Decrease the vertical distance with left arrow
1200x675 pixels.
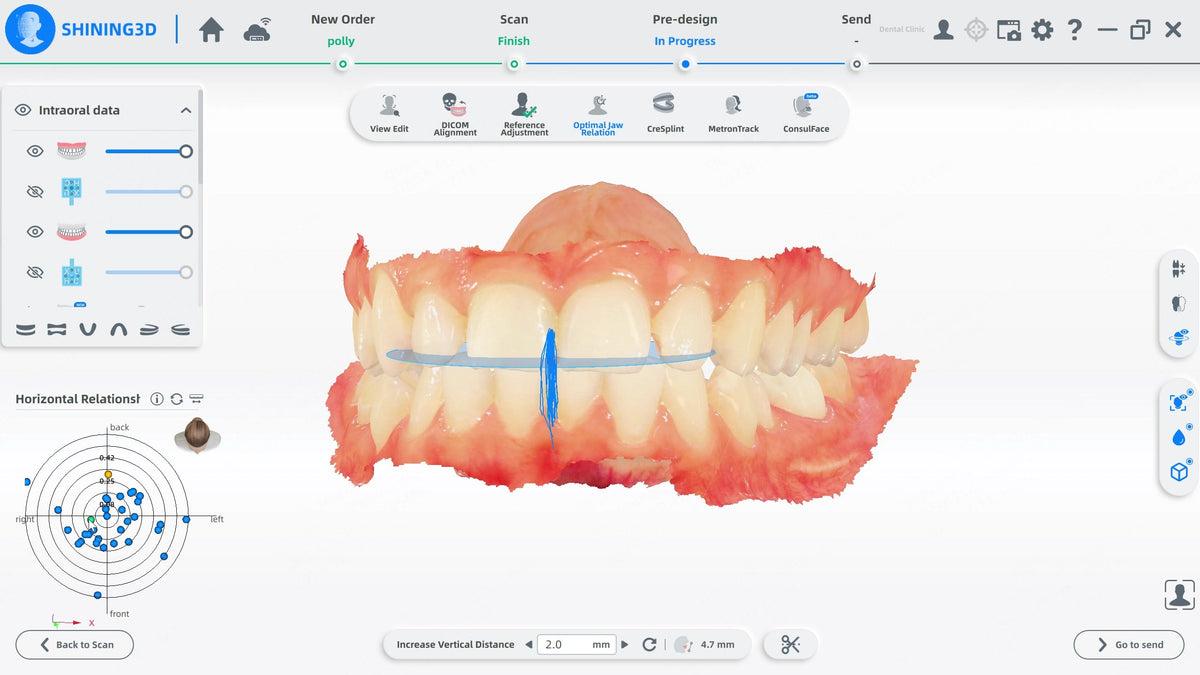529,645
